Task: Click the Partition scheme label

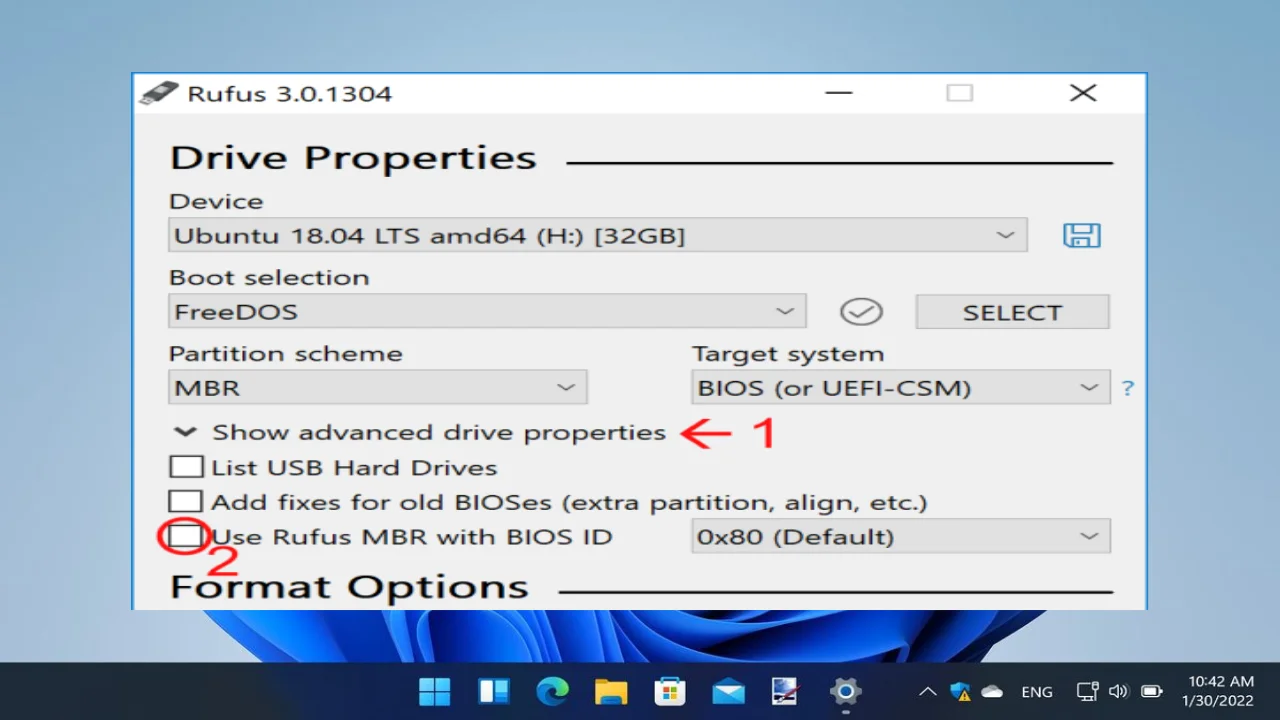Action: 286,354
